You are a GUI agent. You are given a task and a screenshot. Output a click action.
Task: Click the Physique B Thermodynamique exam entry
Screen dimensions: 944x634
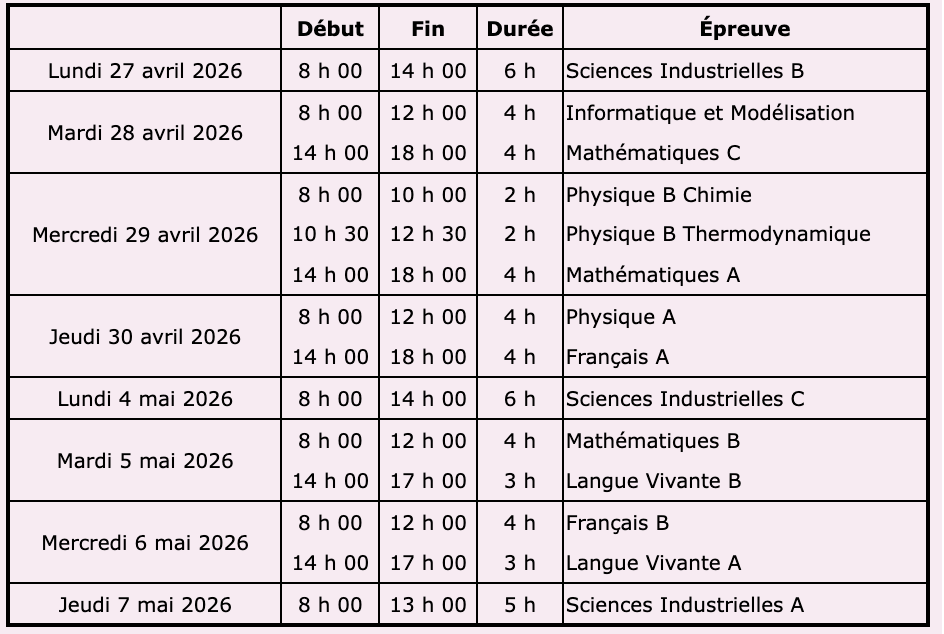click(x=718, y=235)
